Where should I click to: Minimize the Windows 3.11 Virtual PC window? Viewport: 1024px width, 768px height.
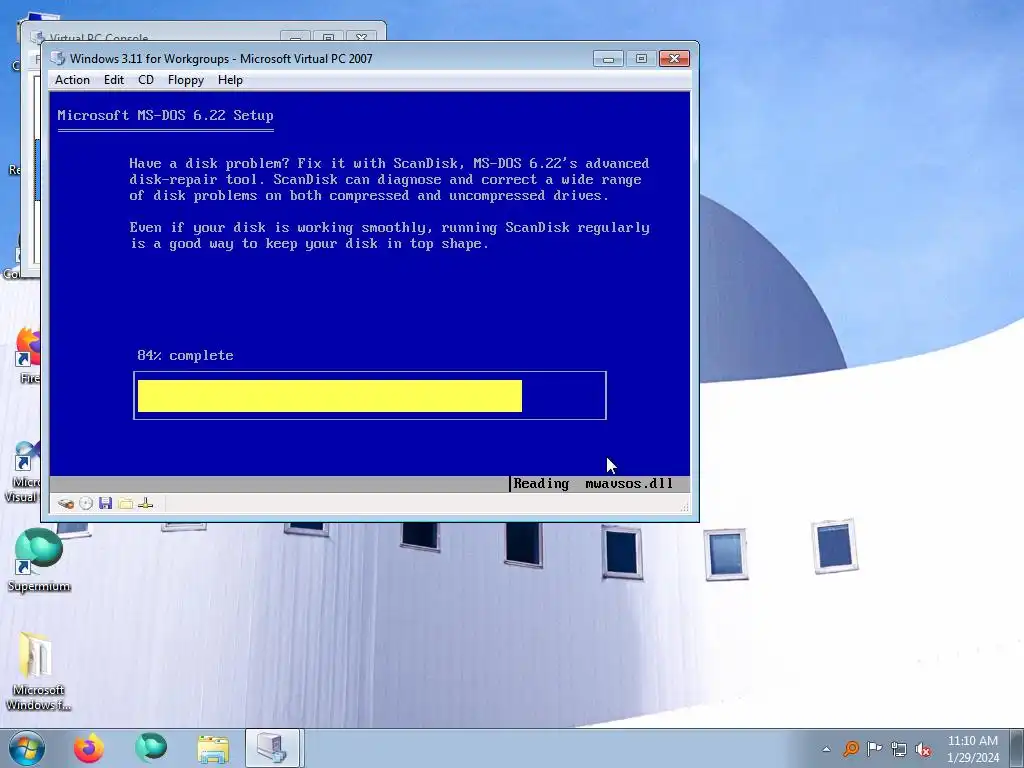click(x=608, y=59)
